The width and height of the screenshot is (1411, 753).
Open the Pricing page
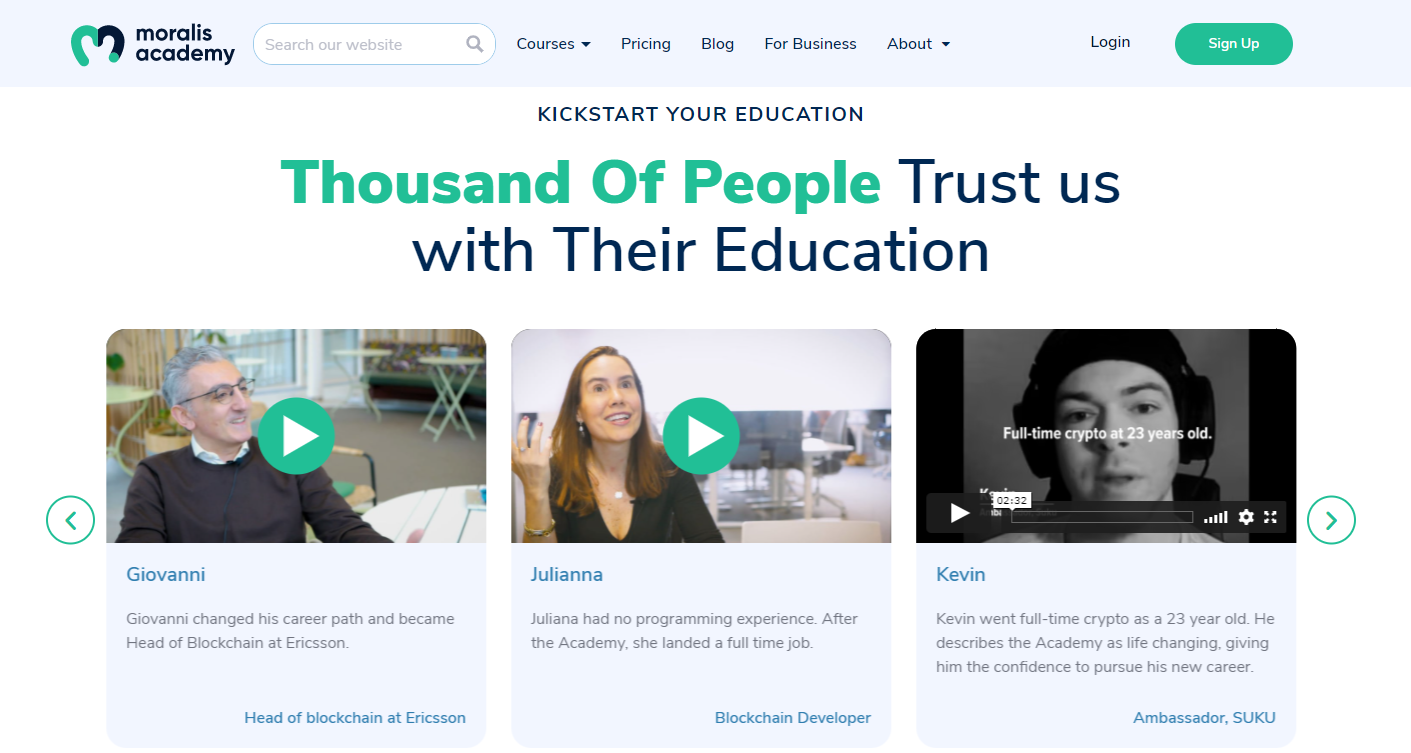[646, 44]
